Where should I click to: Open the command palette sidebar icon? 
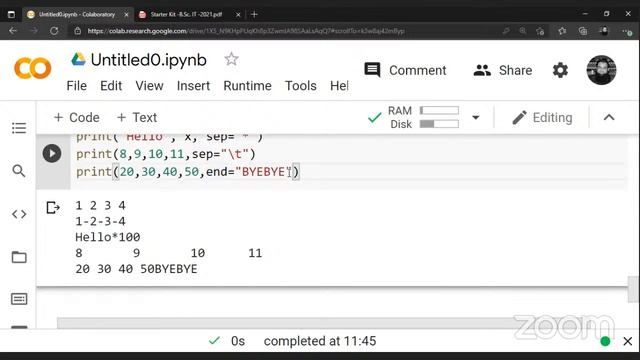tap(19, 299)
